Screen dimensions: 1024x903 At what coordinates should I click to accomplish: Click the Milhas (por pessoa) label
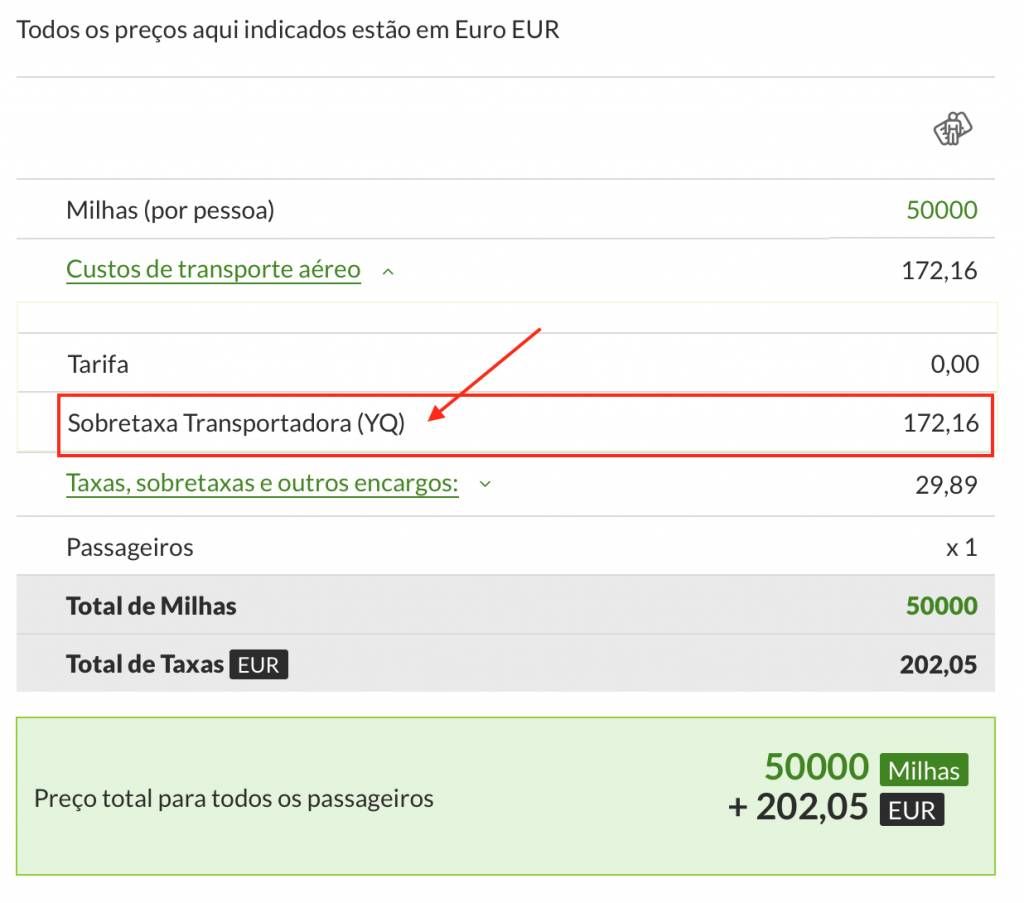click(x=170, y=210)
